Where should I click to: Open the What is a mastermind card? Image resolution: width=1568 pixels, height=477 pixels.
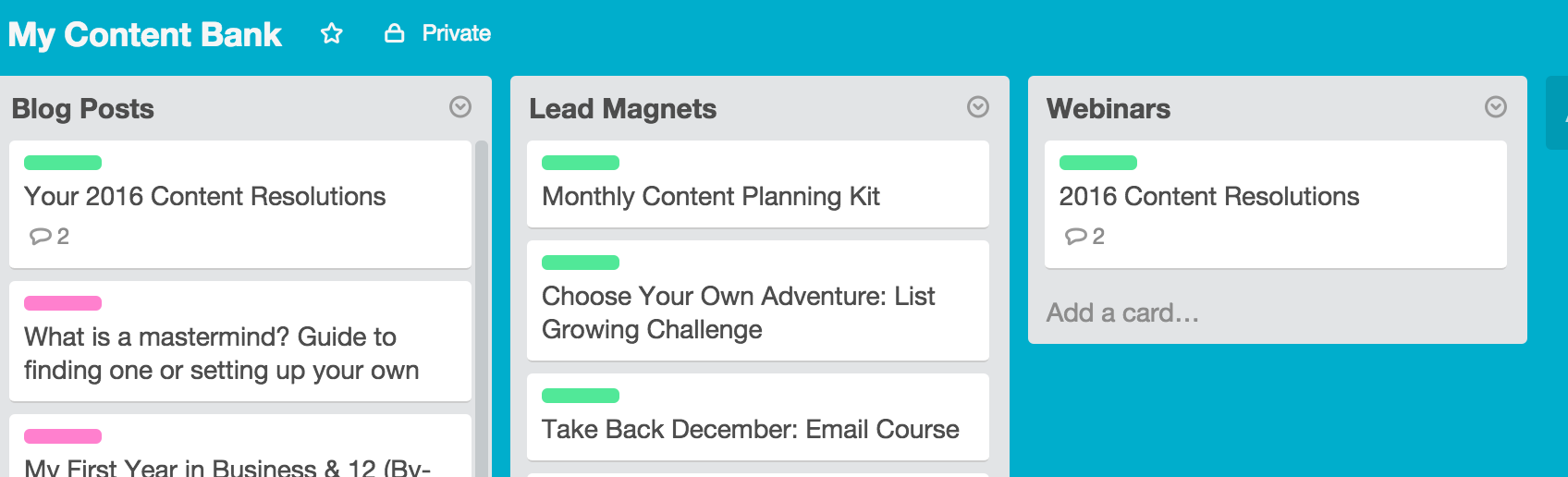click(240, 341)
